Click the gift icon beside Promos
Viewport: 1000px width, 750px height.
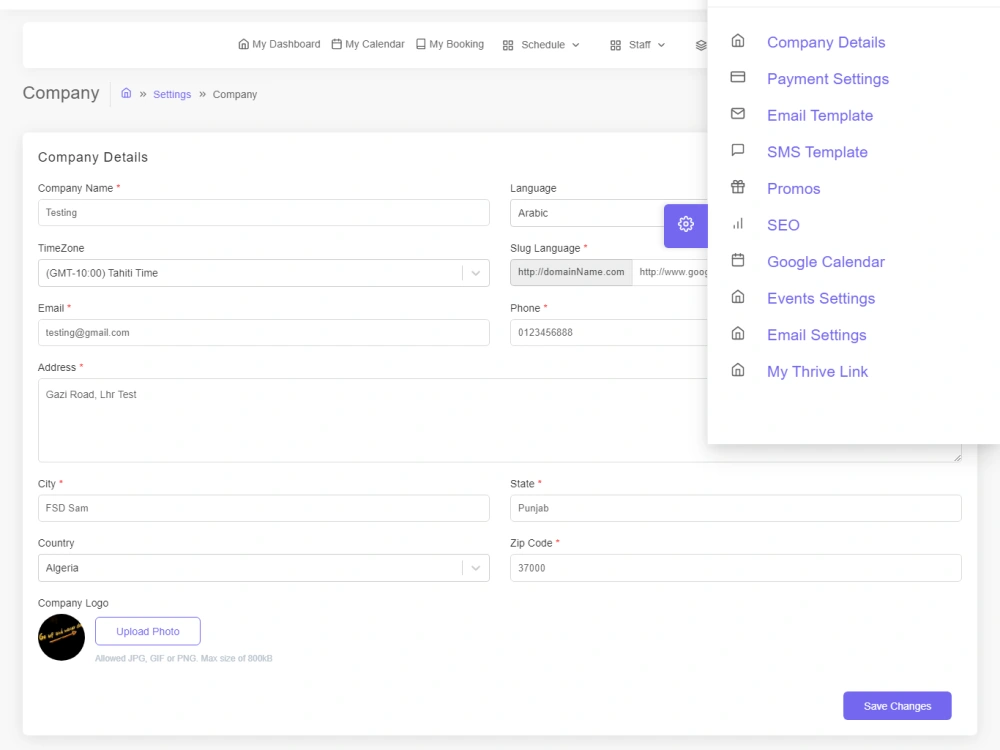click(737, 187)
